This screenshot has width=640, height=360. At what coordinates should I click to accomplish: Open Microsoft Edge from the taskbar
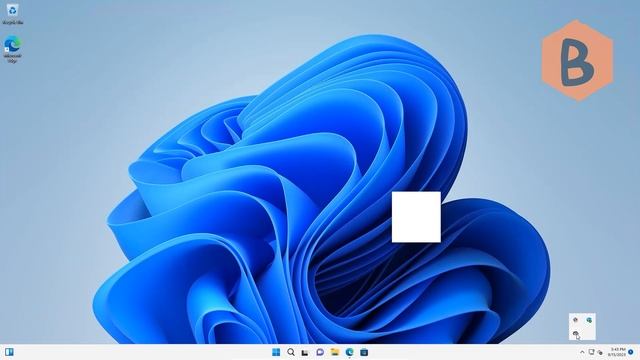pos(349,352)
